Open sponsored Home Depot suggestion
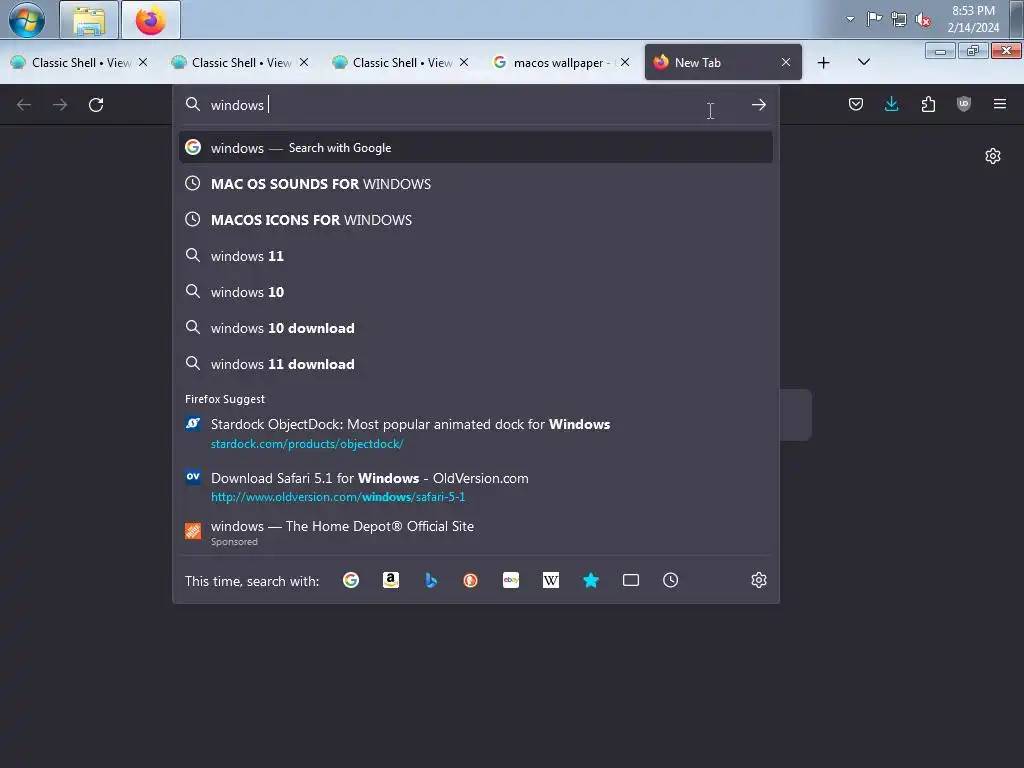Image resolution: width=1024 pixels, height=768 pixels. [x=475, y=533]
